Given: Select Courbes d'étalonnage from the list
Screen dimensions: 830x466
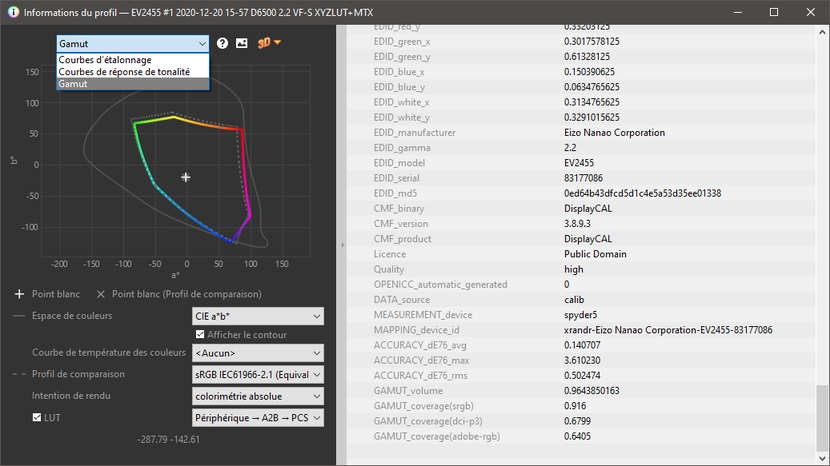Looking at the screenshot, I should [105, 60].
